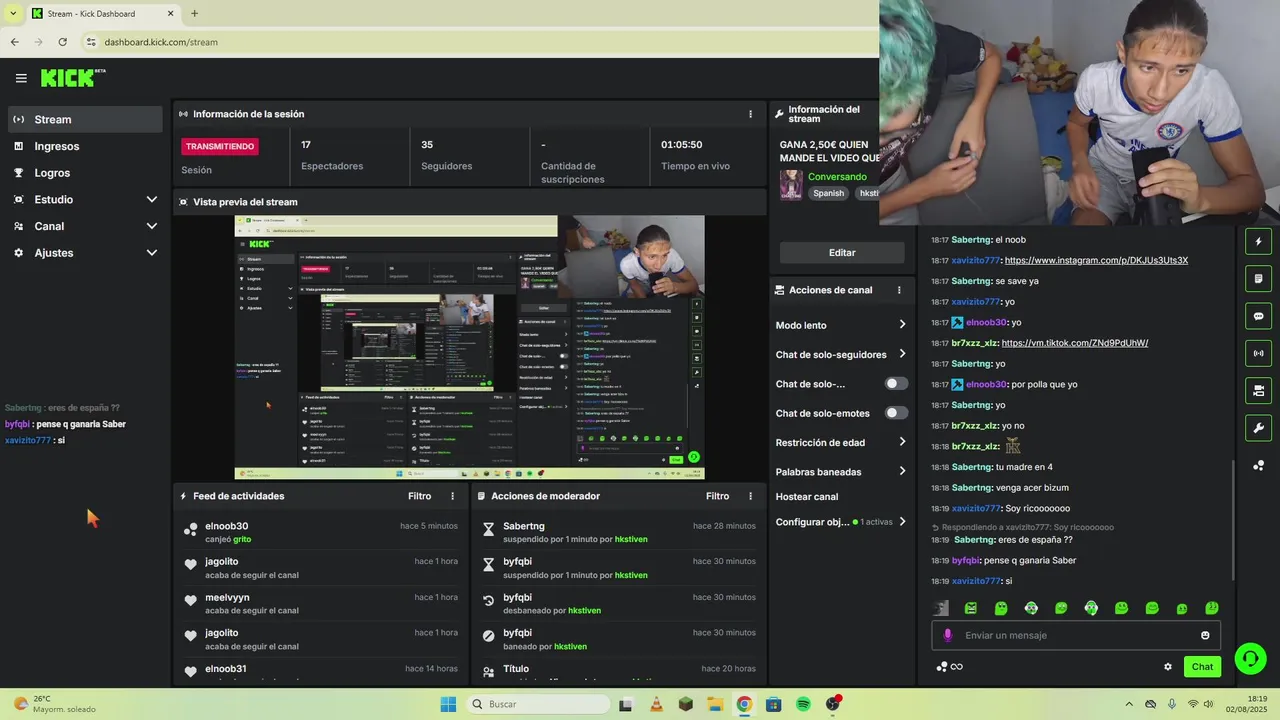Click the lightning bolt sidebar icon
This screenshot has height=720, width=1280.
click(1258, 241)
